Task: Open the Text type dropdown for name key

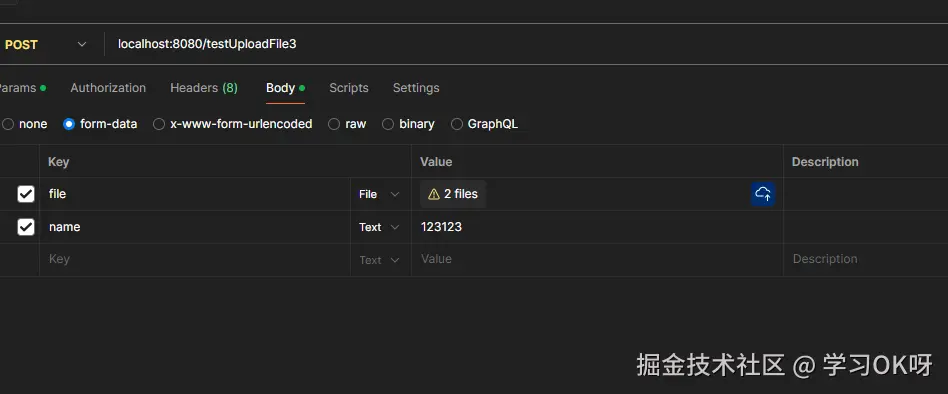Action: click(x=379, y=227)
